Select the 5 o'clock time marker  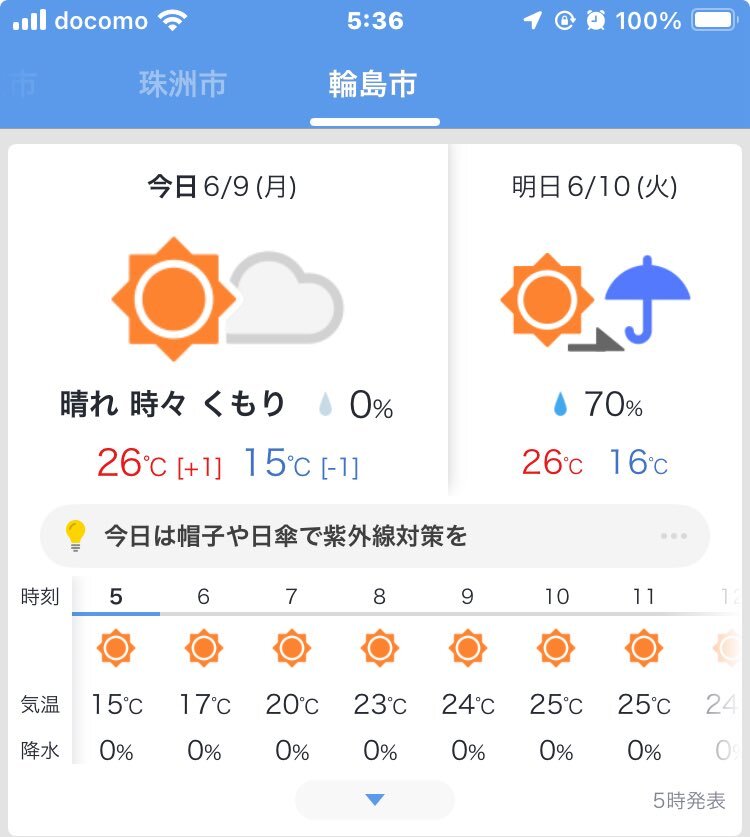click(116, 596)
